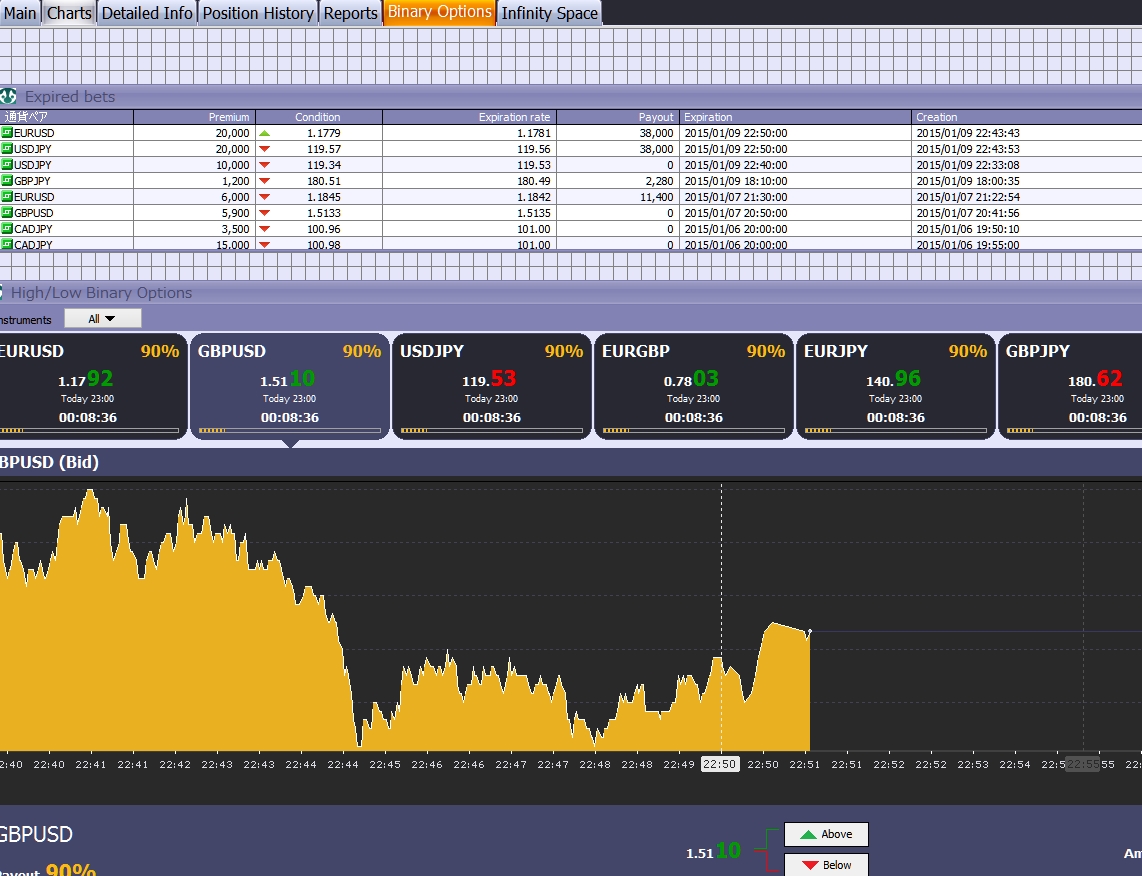Click the GBPUSD (Bid) chart title
1142x876 pixels.
49,462
